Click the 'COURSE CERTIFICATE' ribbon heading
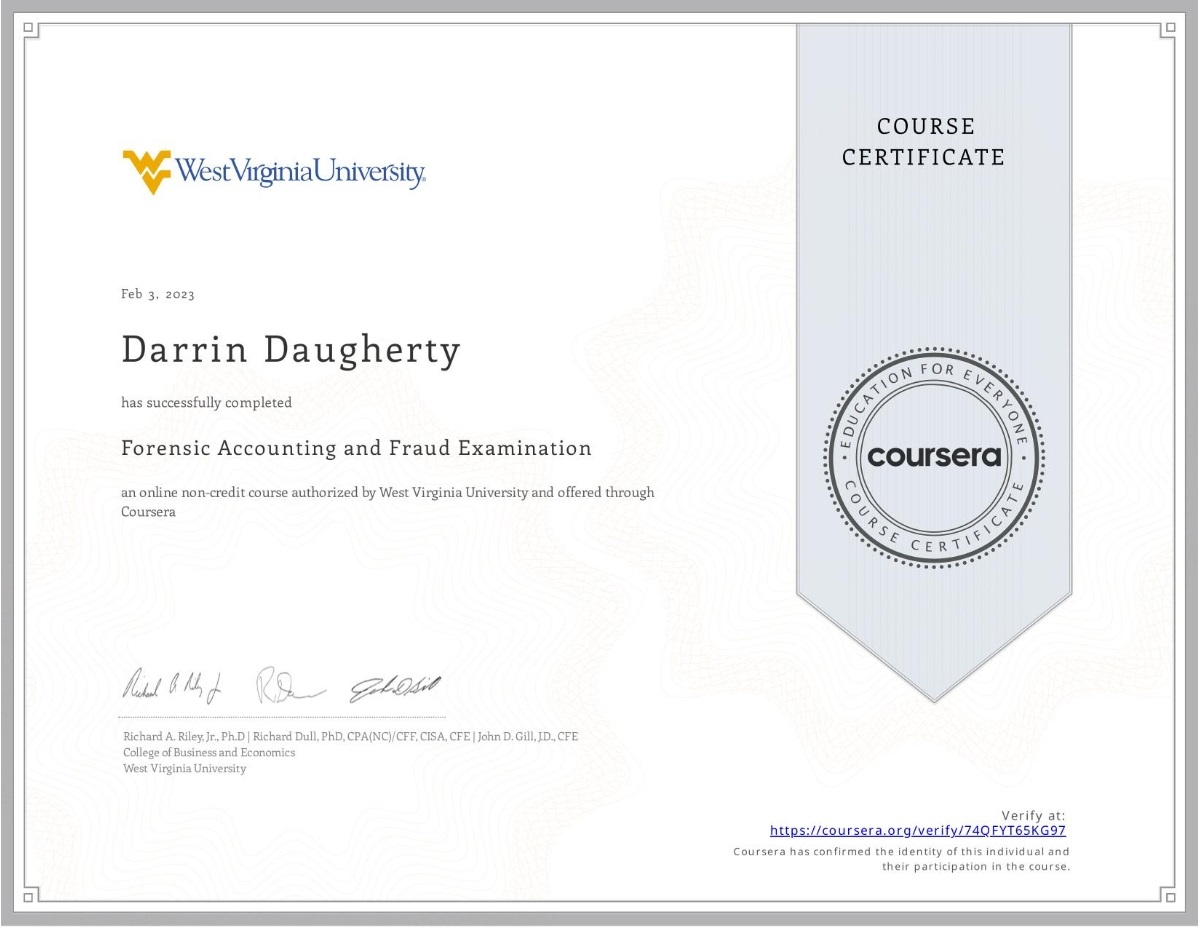The height and width of the screenshot is (928, 1198). click(926, 141)
